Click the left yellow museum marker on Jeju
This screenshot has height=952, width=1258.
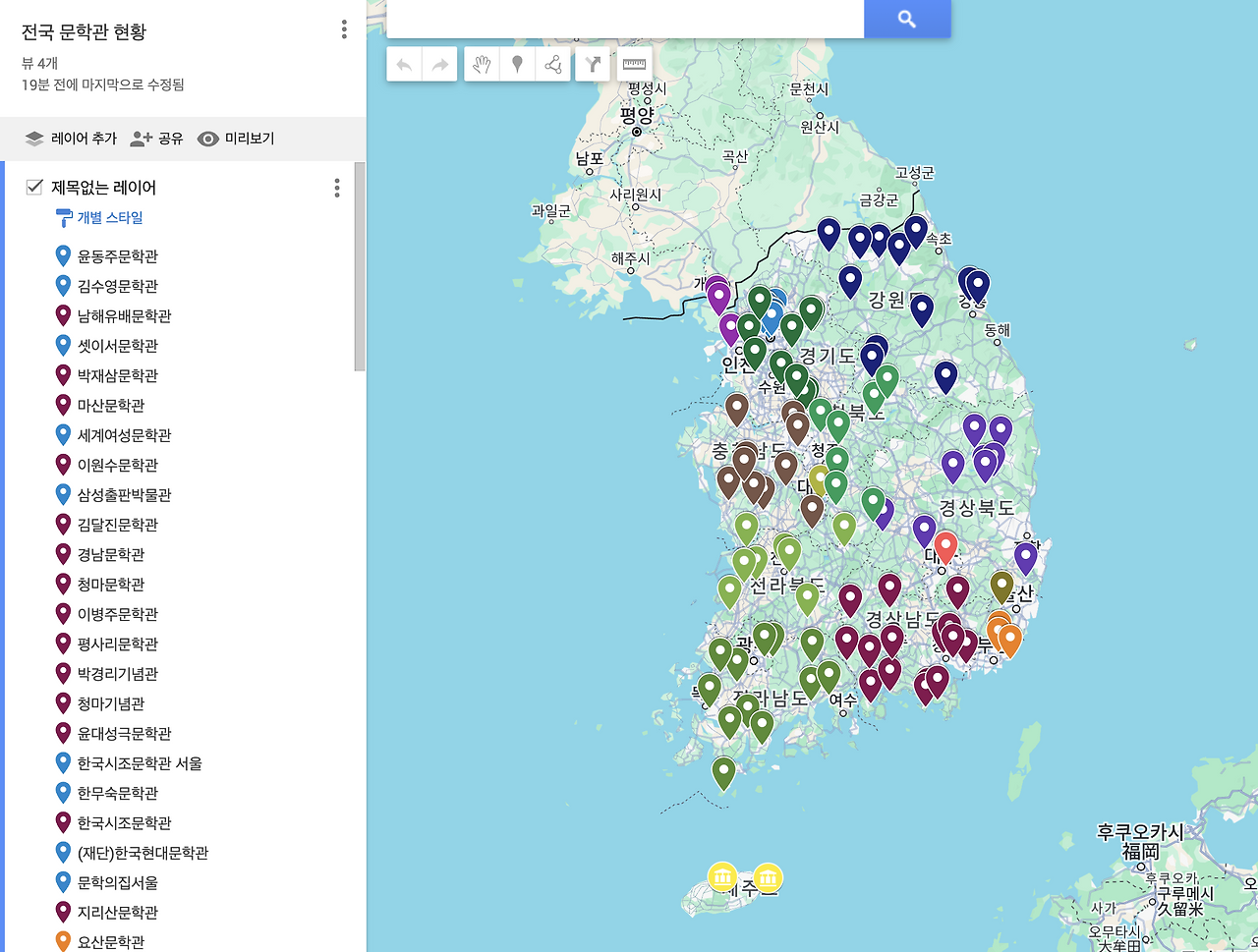click(x=722, y=876)
